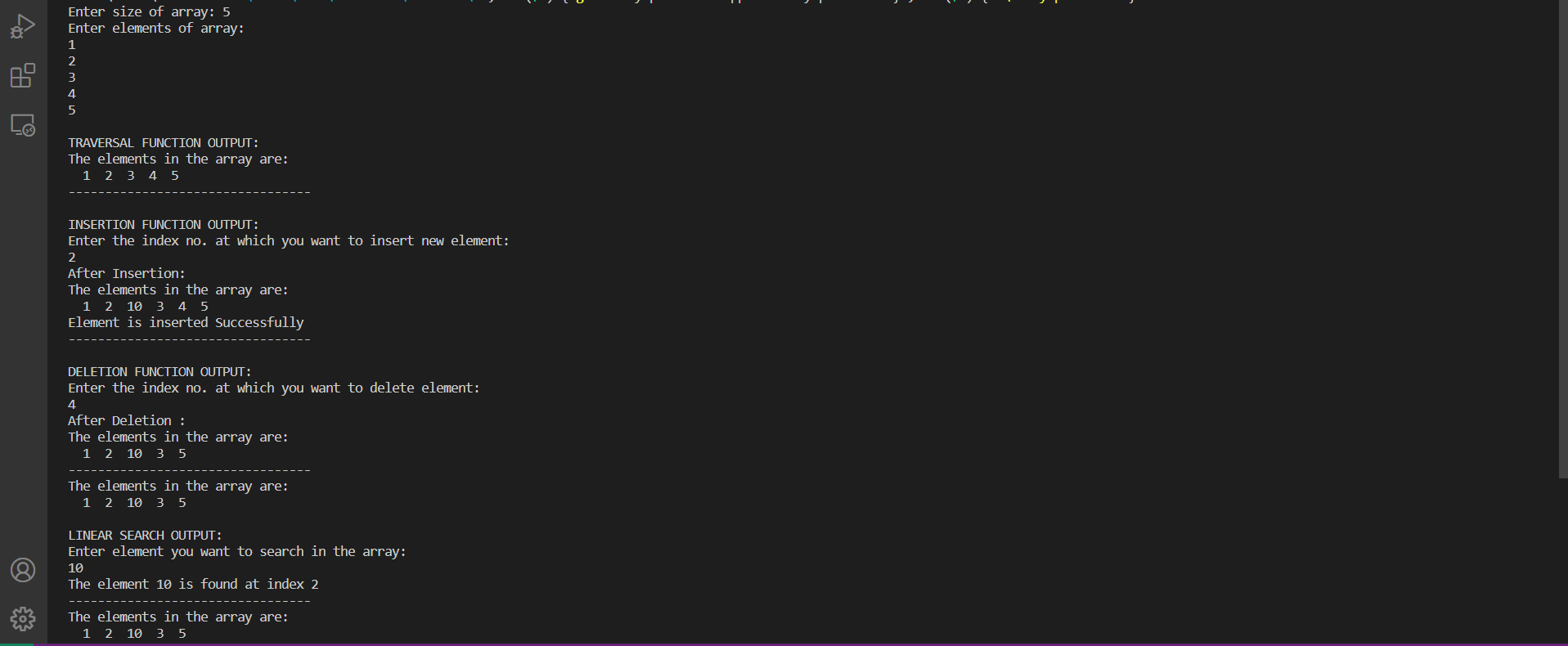This screenshot has width=1568, height=646.
Task: Click the search element prompt line
Action: coord(237,551)
